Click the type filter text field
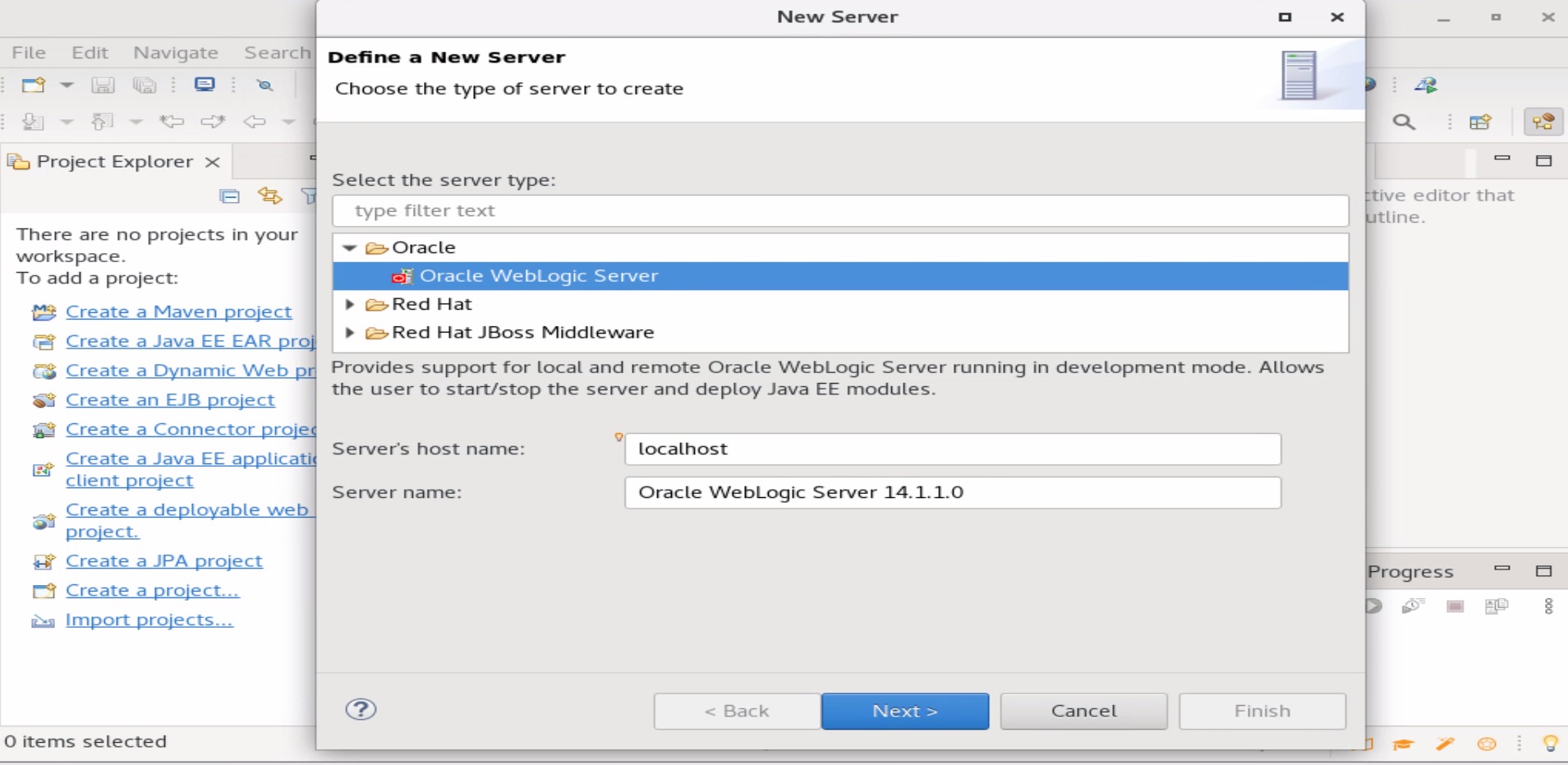The width and height of the screenshot is (1568, 765). (x=839, y=211)
